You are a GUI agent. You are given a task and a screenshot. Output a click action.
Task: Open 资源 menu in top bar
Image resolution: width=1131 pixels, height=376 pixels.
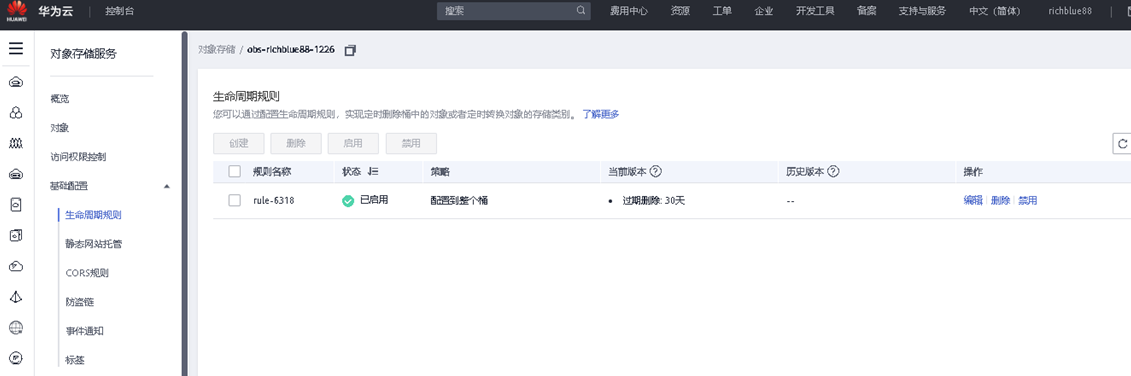click(x=679, y=11)
